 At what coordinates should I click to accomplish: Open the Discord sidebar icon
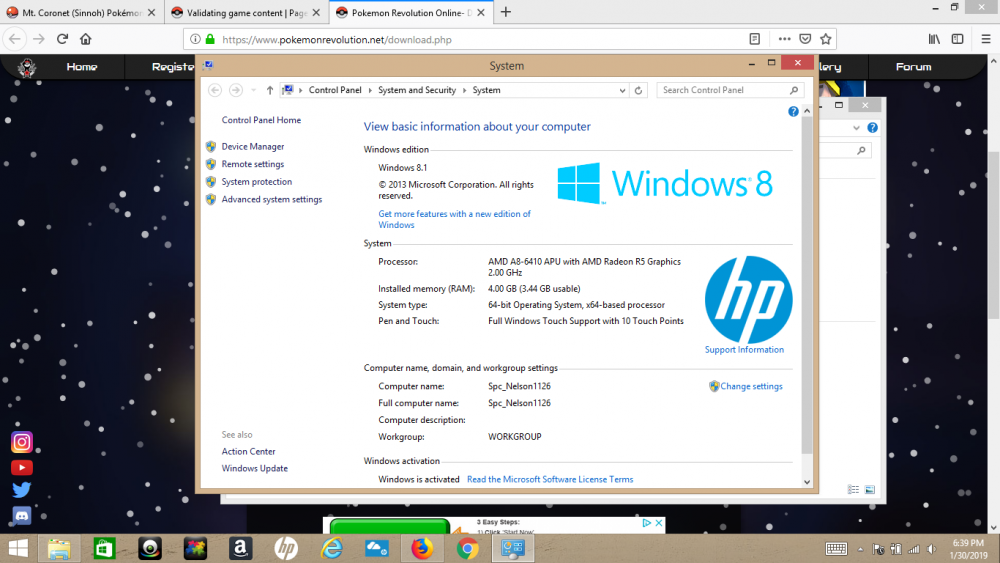click(x=22, y=515)
